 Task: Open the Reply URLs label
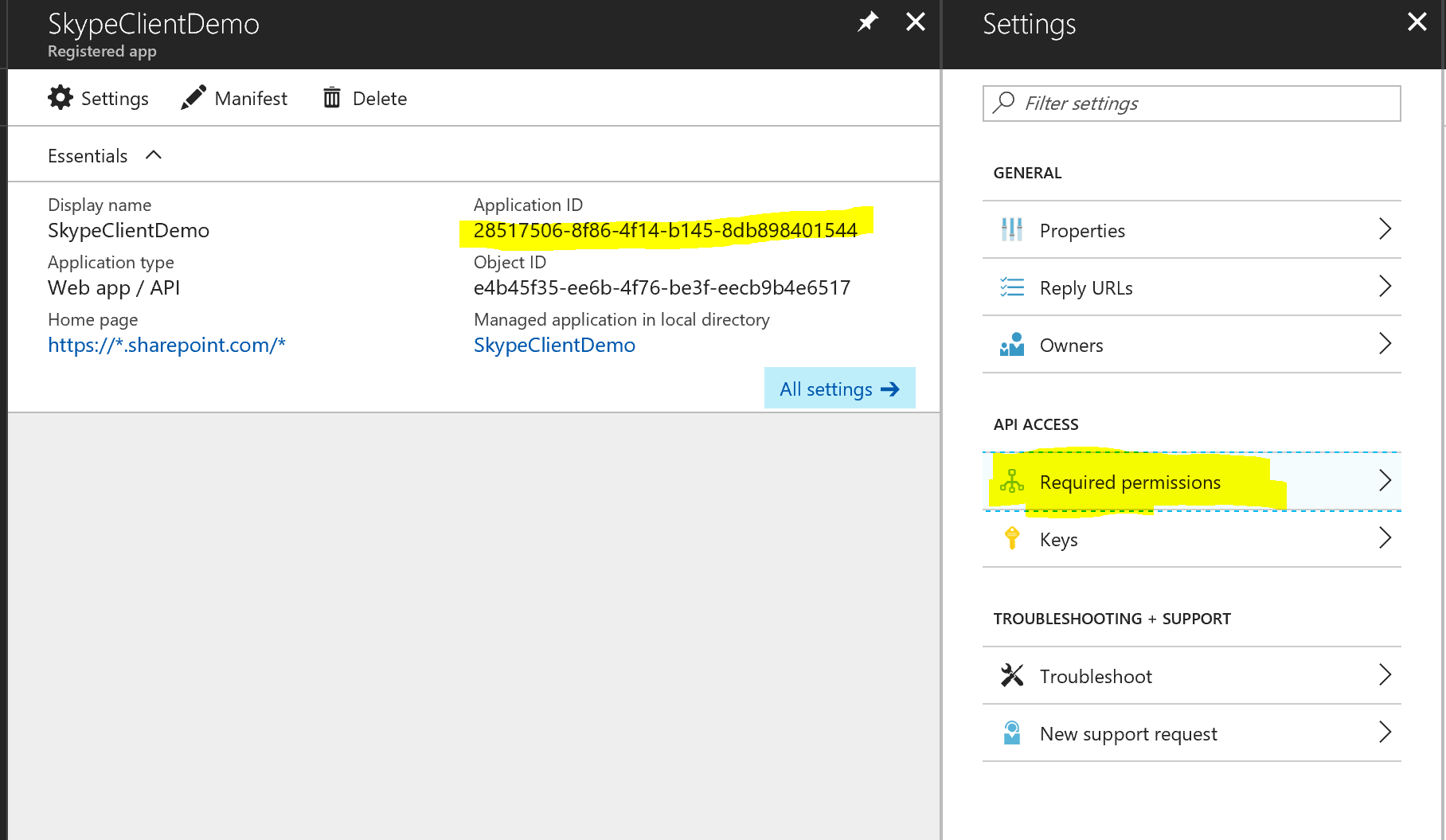coord(1086,288)
